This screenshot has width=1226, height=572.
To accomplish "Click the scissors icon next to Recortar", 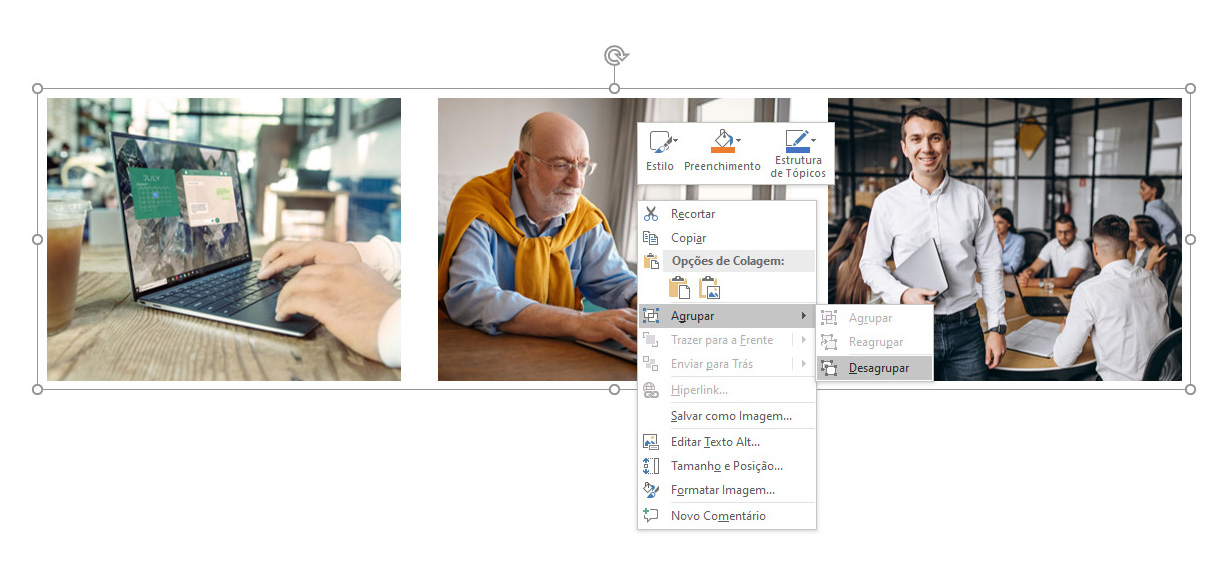I will [x=651, y=214].
